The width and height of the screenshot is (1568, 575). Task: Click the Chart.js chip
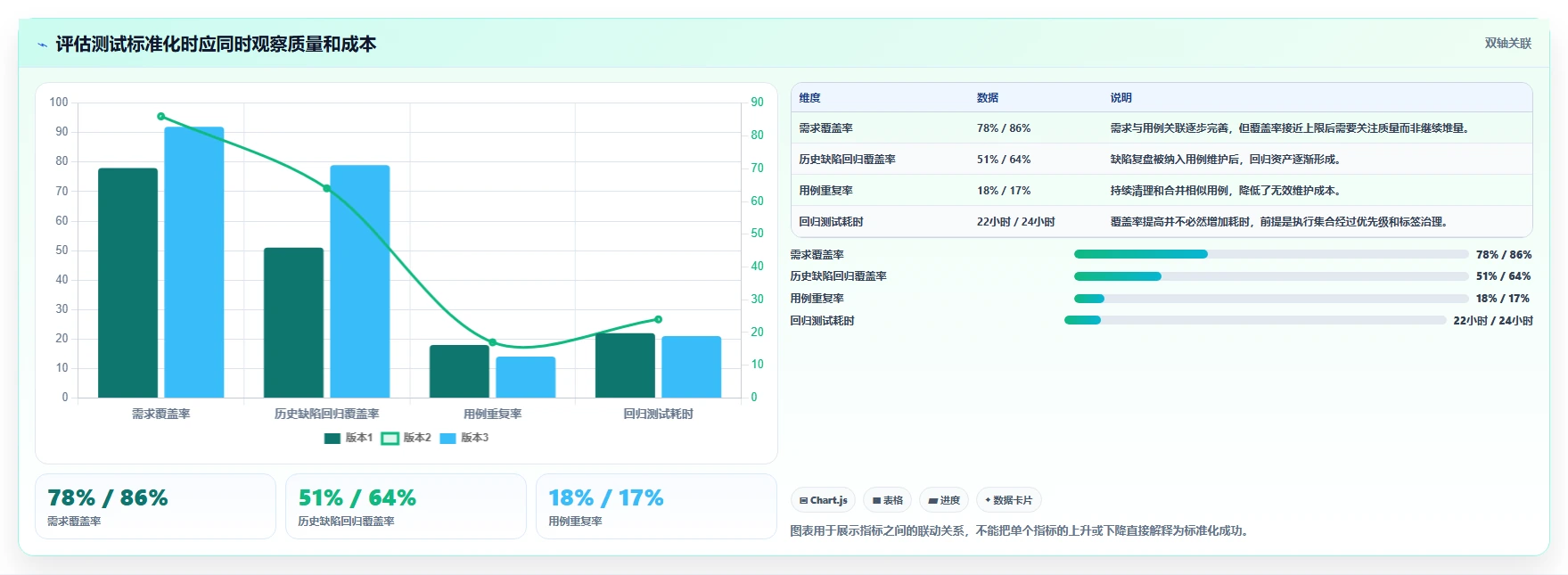(x=824, y=500)
